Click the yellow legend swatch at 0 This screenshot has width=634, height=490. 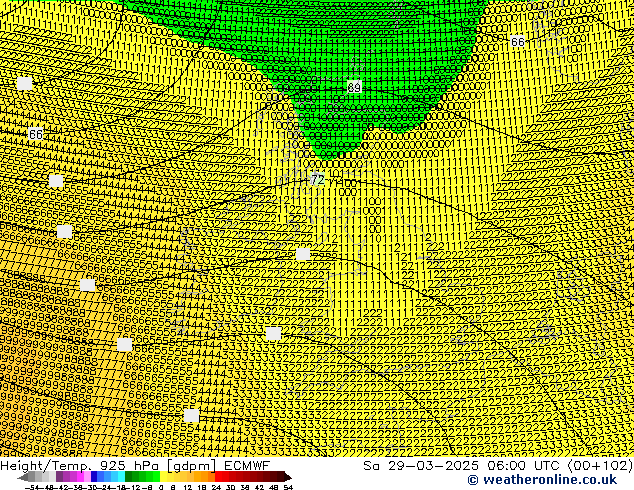pos(163,477)
